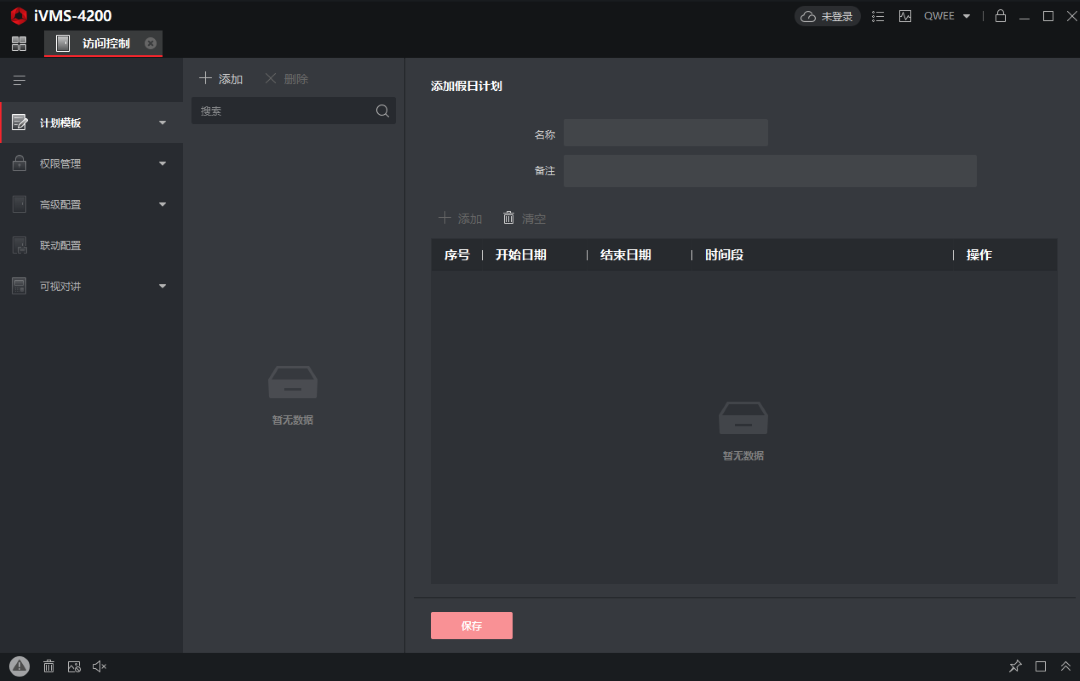The image size is (1080, 681).
Task: Click the image capture icon in status bar
Action: (x=74, y=666)
